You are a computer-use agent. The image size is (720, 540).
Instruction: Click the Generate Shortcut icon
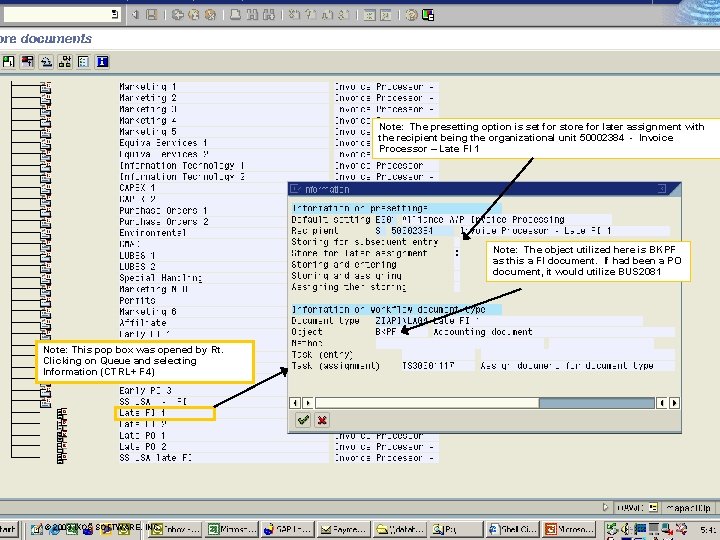click(386, 15)
